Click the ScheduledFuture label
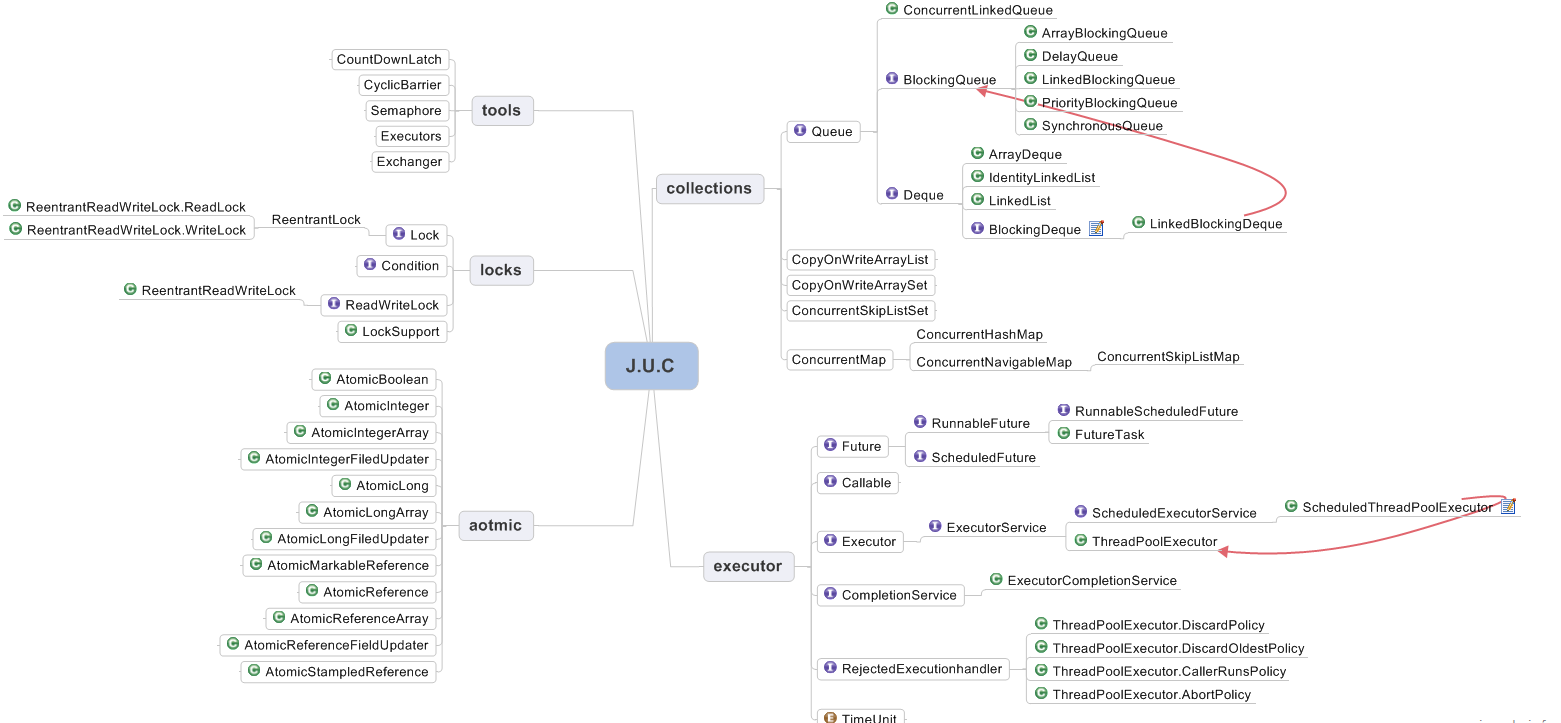 coord(984,457)
